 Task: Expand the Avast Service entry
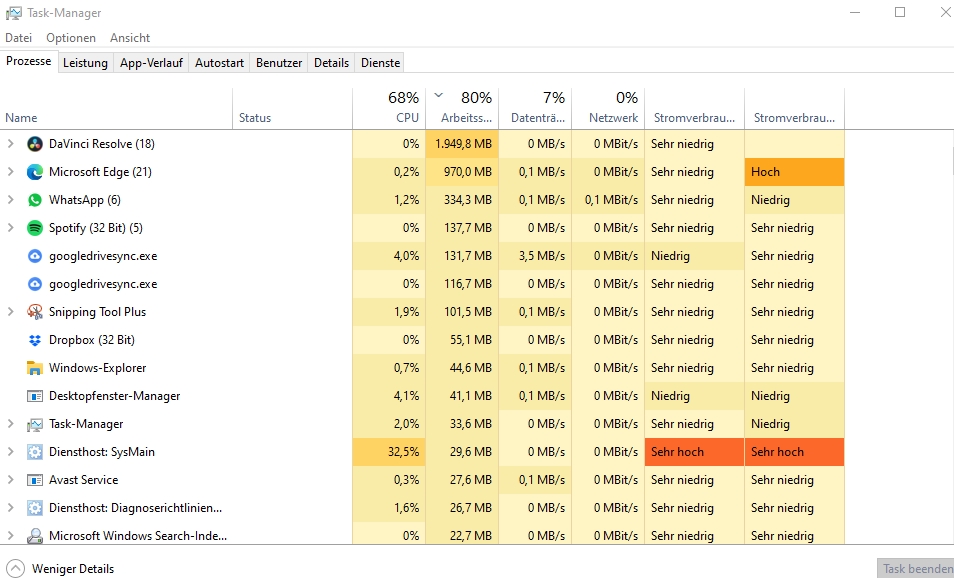(x=10, y=479)
